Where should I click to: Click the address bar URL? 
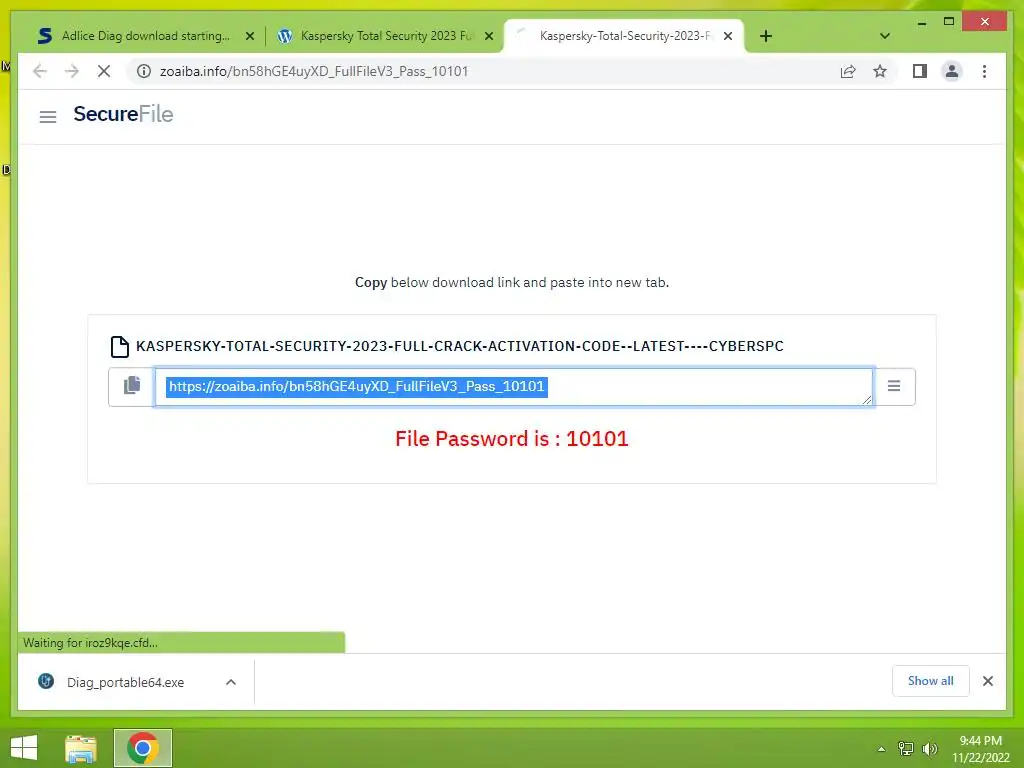[314, 71]
